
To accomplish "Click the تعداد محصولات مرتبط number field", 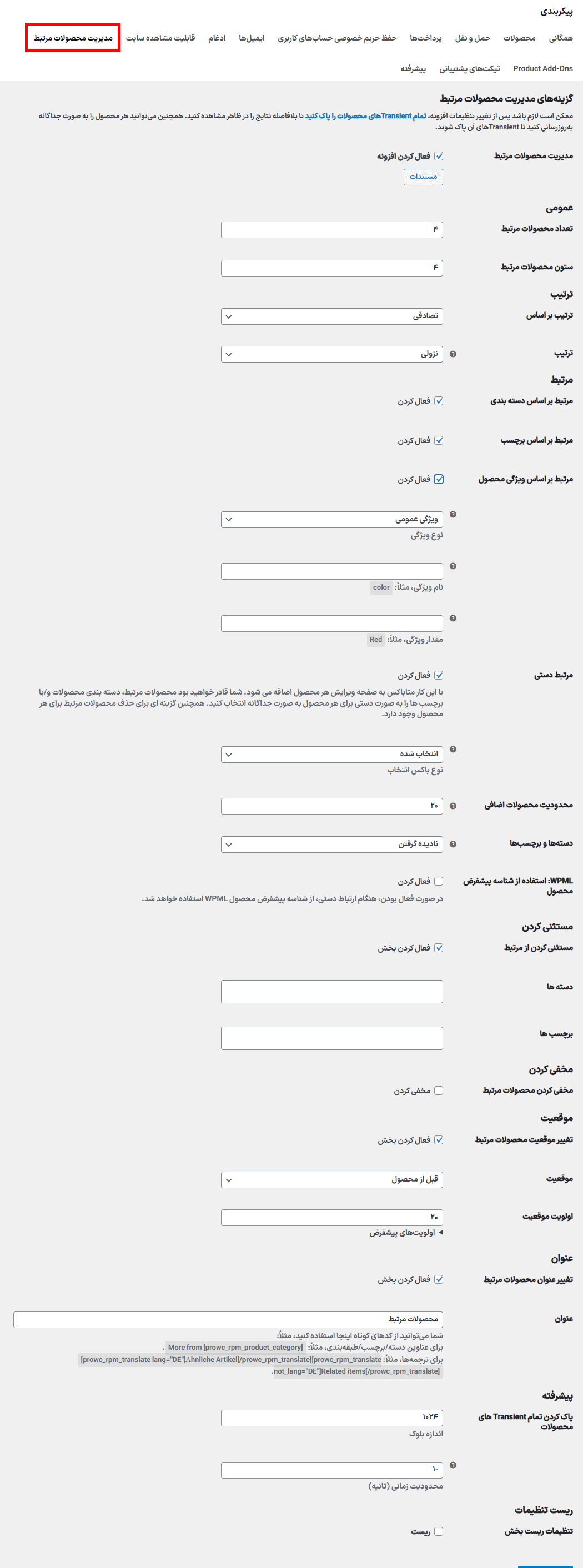I will pyautogui.click(x=331, y=229).
